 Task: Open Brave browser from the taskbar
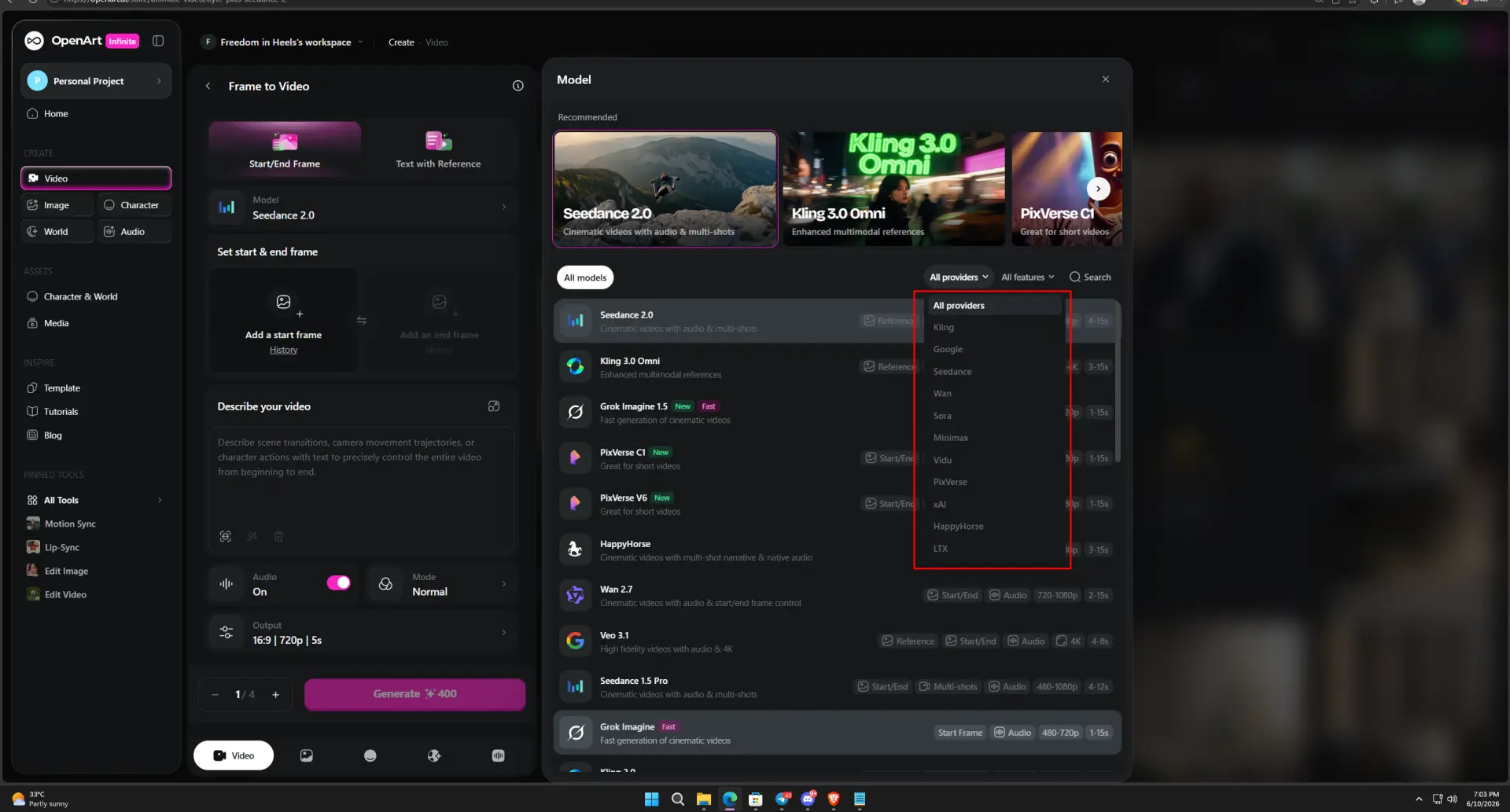point(834,799)
